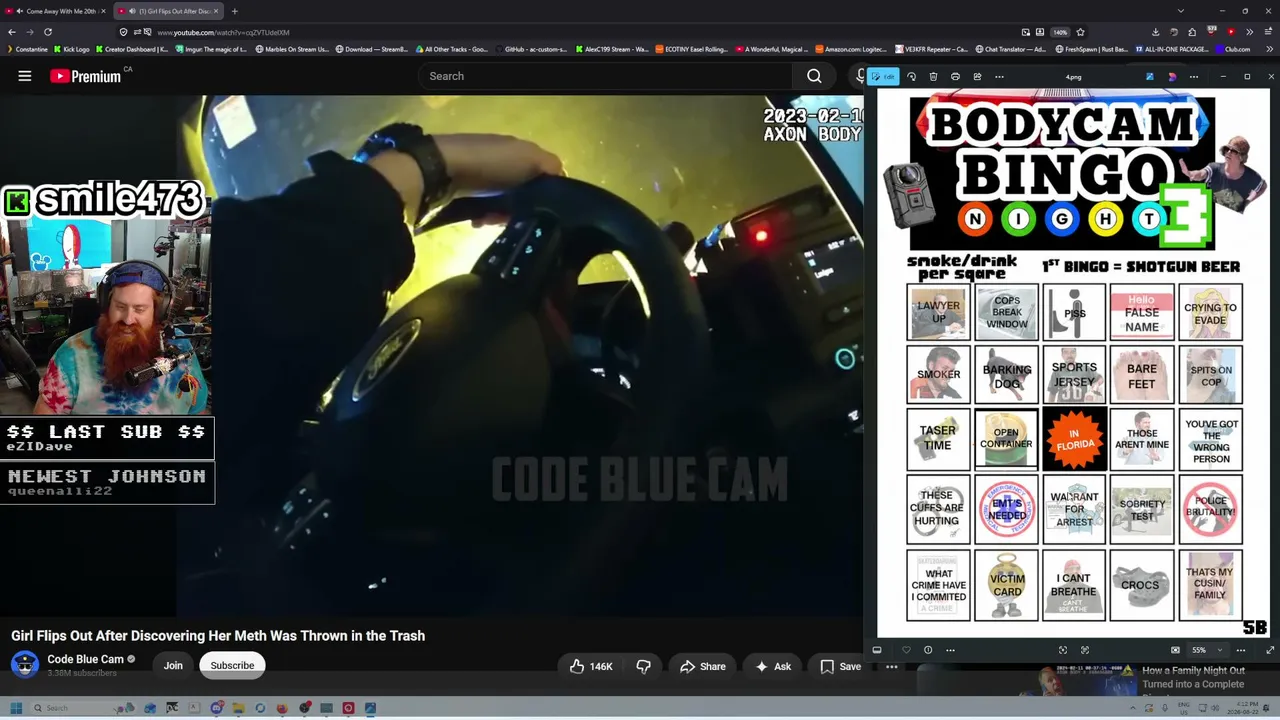The height and width of the screenshot is (720, 1280).
Task: Print the image from Photos viewer
Action: [955, 77]
